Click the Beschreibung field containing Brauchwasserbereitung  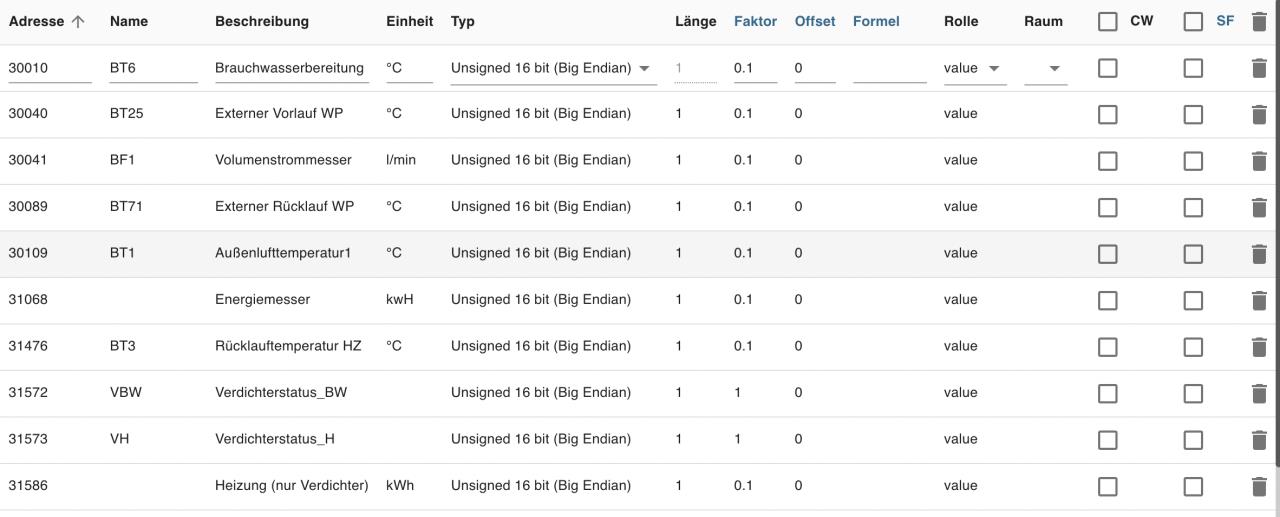[x=292, y=68]
